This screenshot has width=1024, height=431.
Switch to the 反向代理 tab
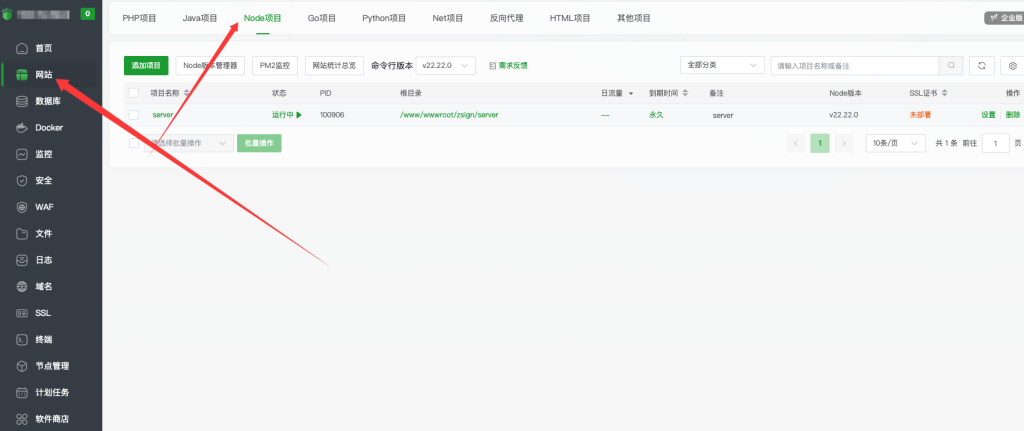(507, 18)
